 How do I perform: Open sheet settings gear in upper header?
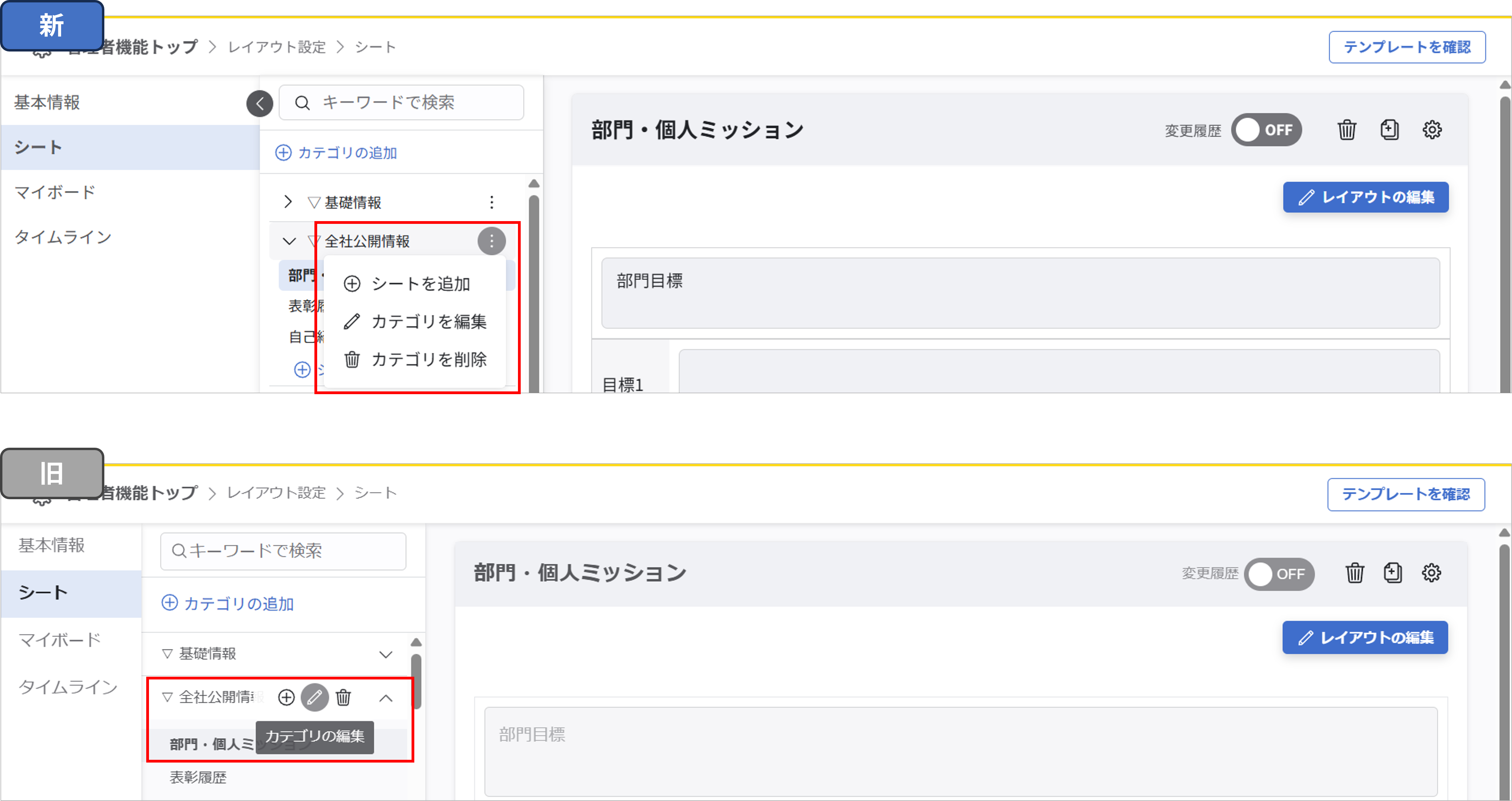point(1432,130)
